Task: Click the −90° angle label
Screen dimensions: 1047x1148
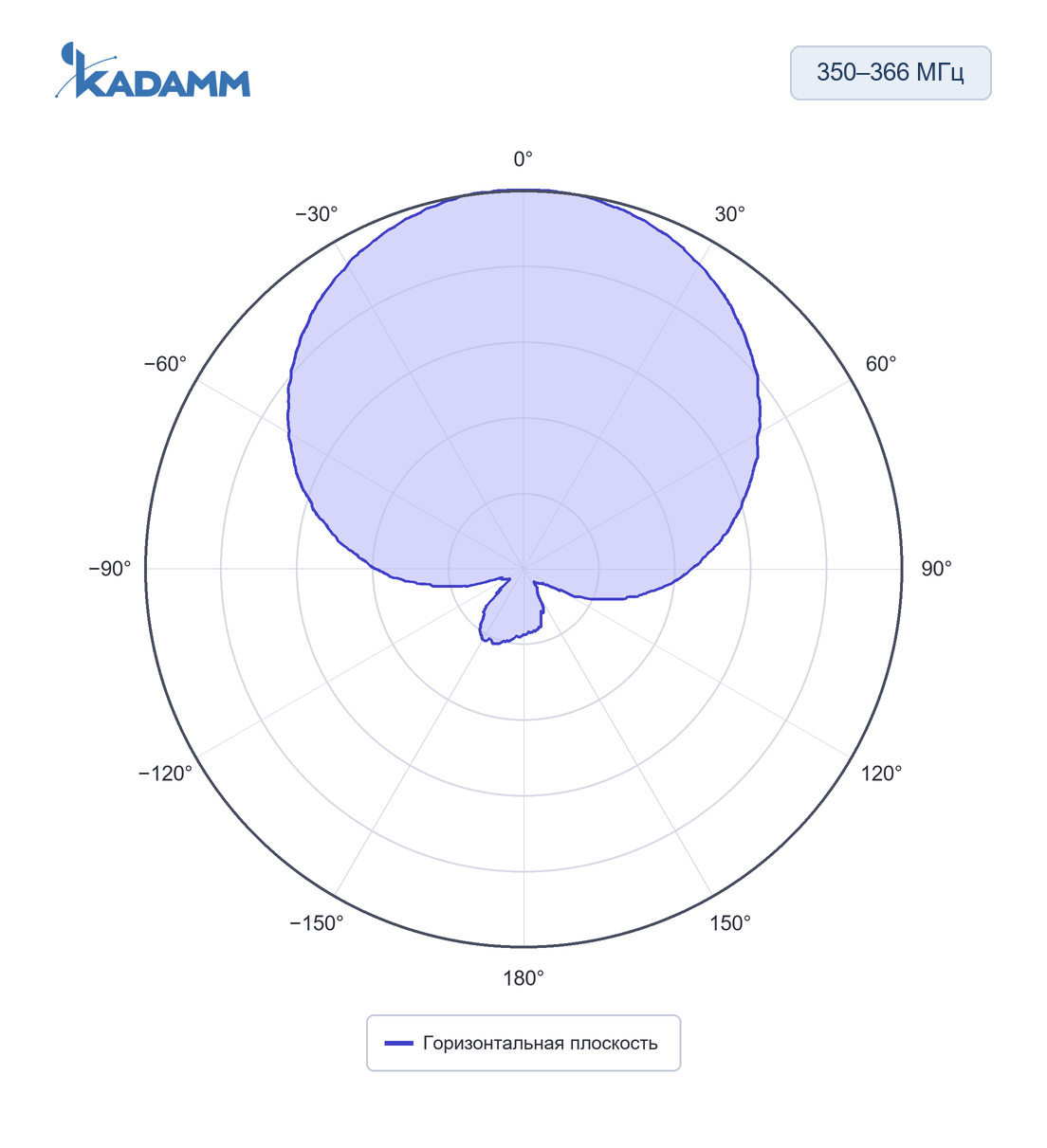Action: coord(110,569)
